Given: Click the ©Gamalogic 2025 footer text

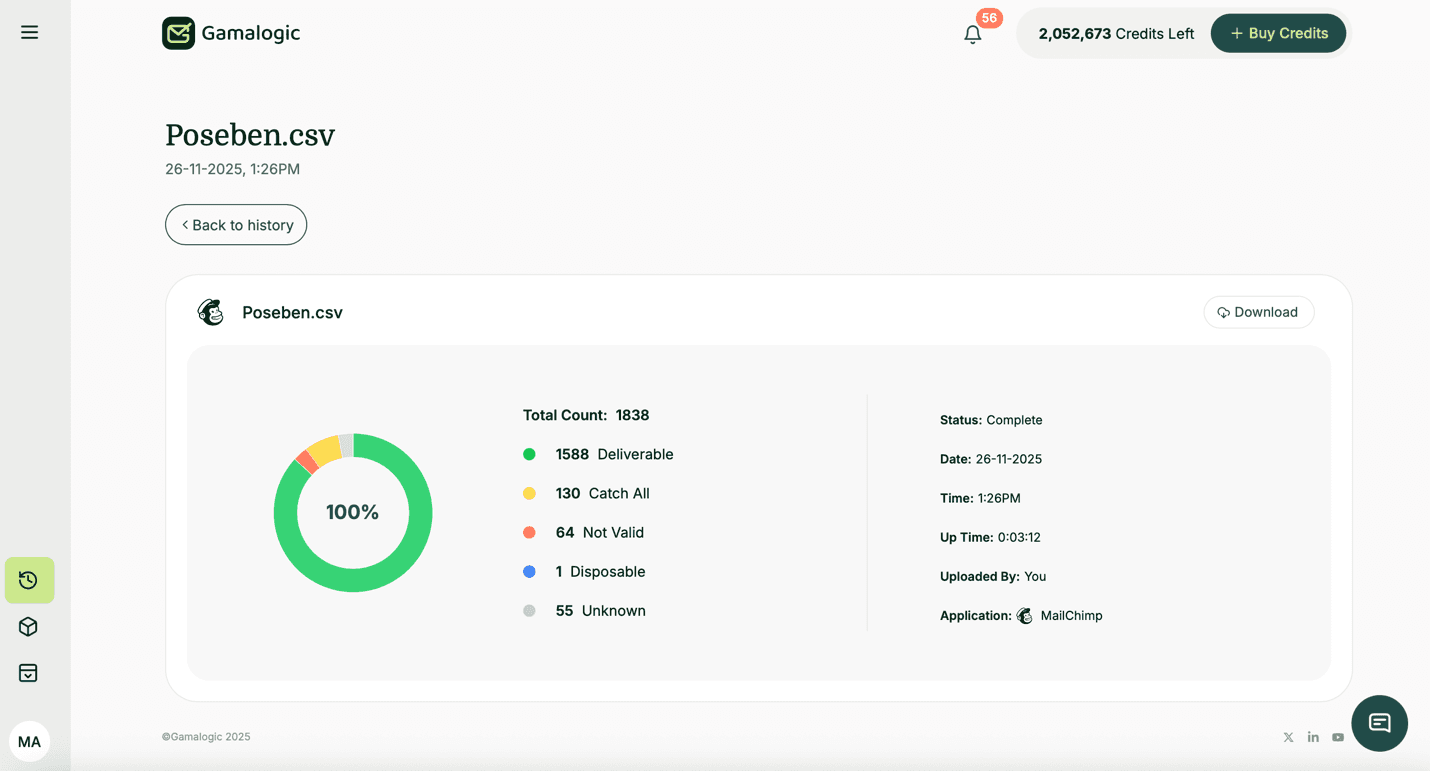Looking at the screenshot, I should tap(206, 737).
